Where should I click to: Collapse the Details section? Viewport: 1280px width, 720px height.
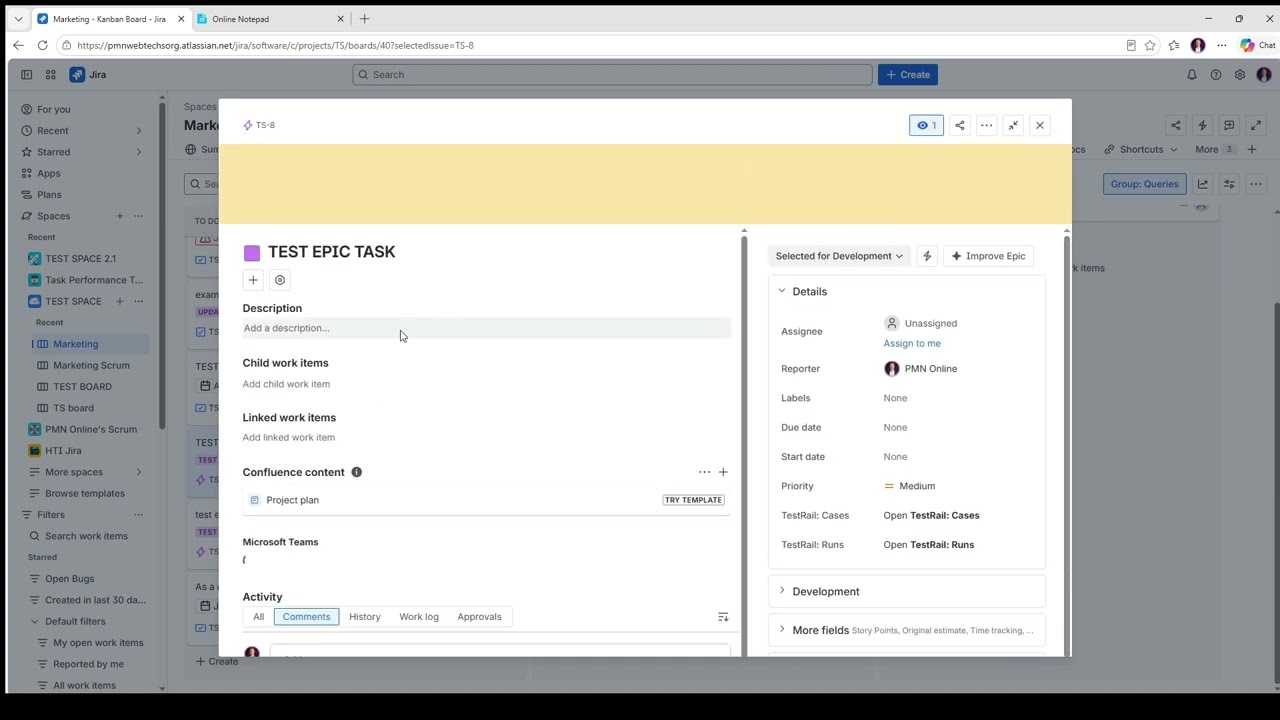pyautogui.click(x=782, y=291)
